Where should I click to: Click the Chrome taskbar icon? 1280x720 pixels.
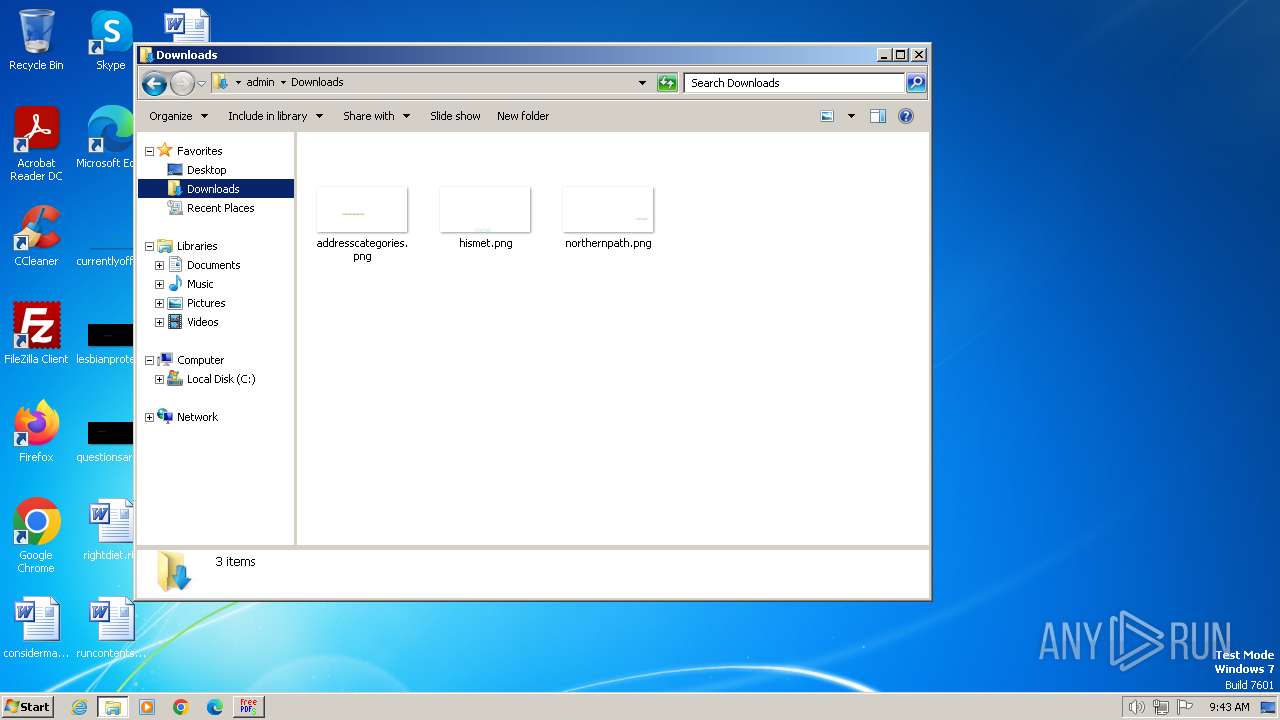tap(181, 707)
